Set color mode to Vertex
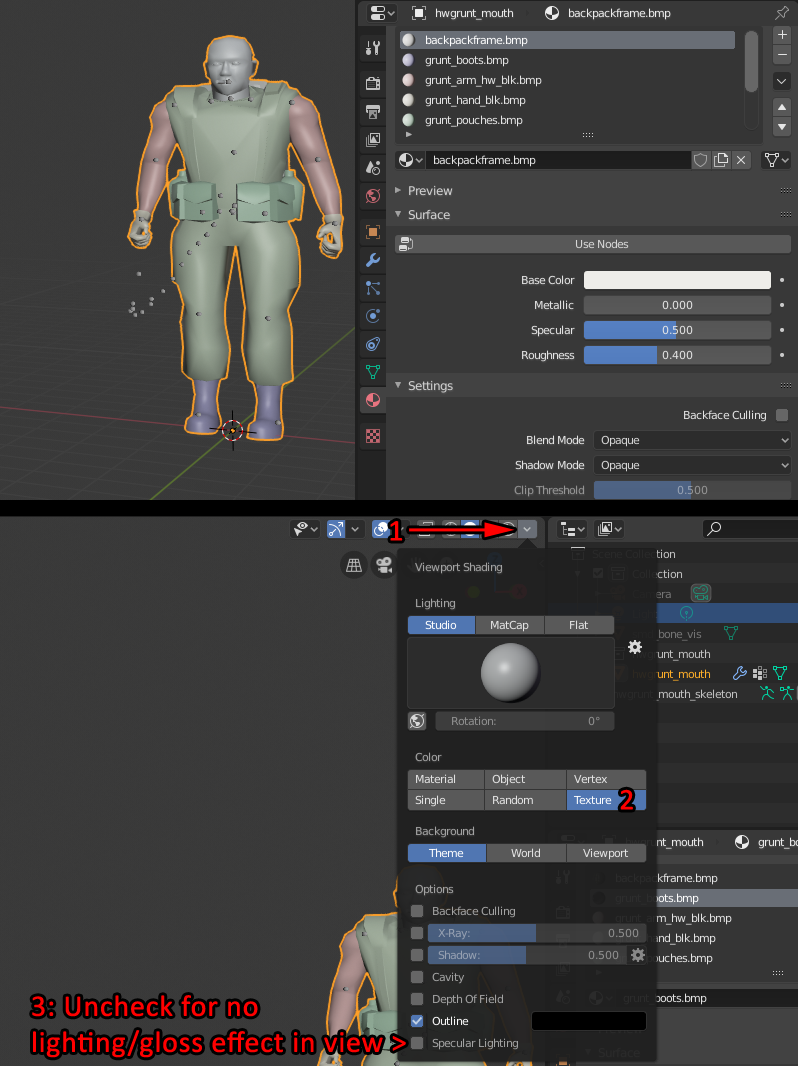Viewport: 798px width, 1066px height. tap(606, 779)
